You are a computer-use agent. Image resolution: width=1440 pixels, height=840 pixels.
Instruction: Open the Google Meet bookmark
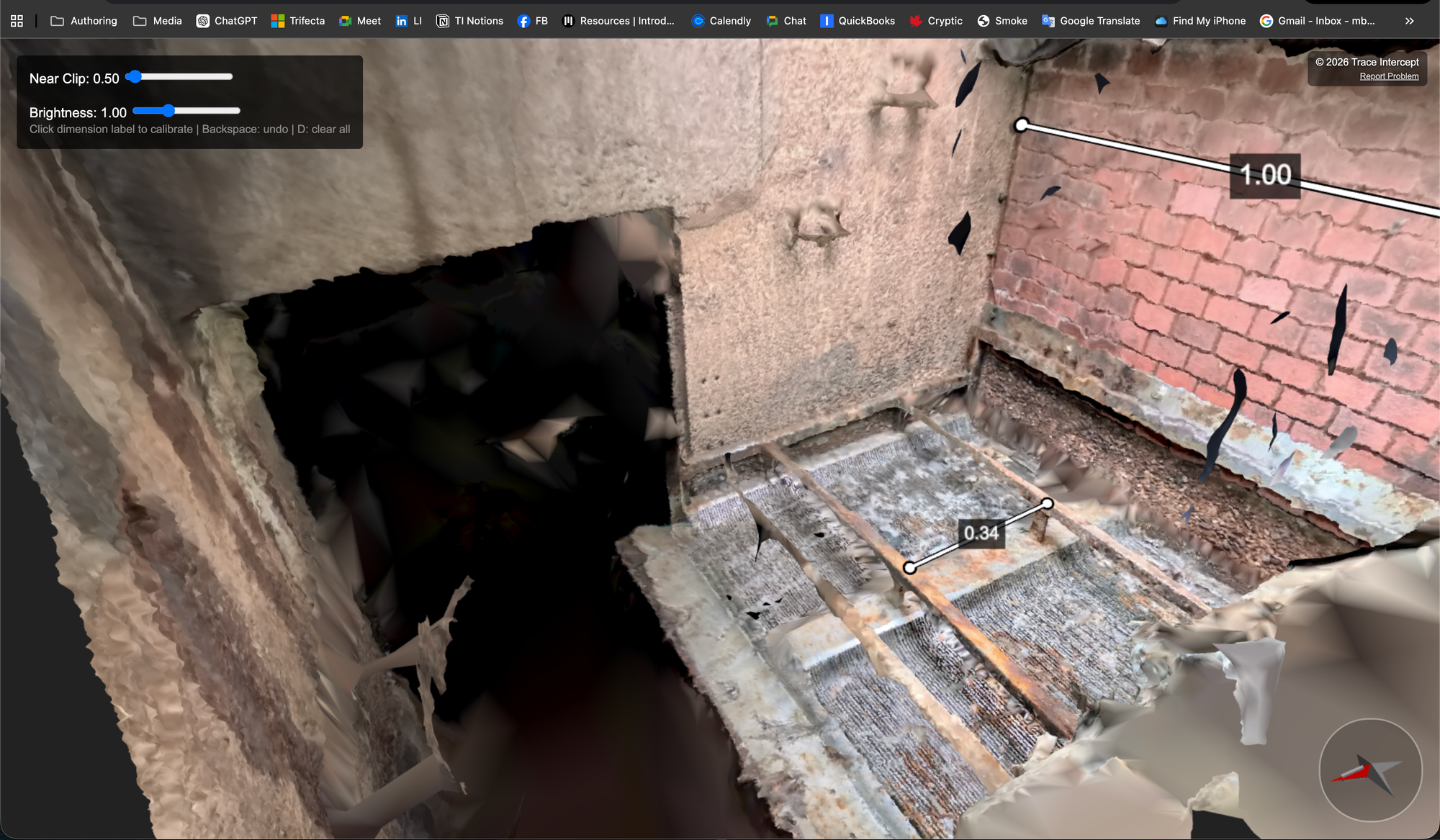360,21
